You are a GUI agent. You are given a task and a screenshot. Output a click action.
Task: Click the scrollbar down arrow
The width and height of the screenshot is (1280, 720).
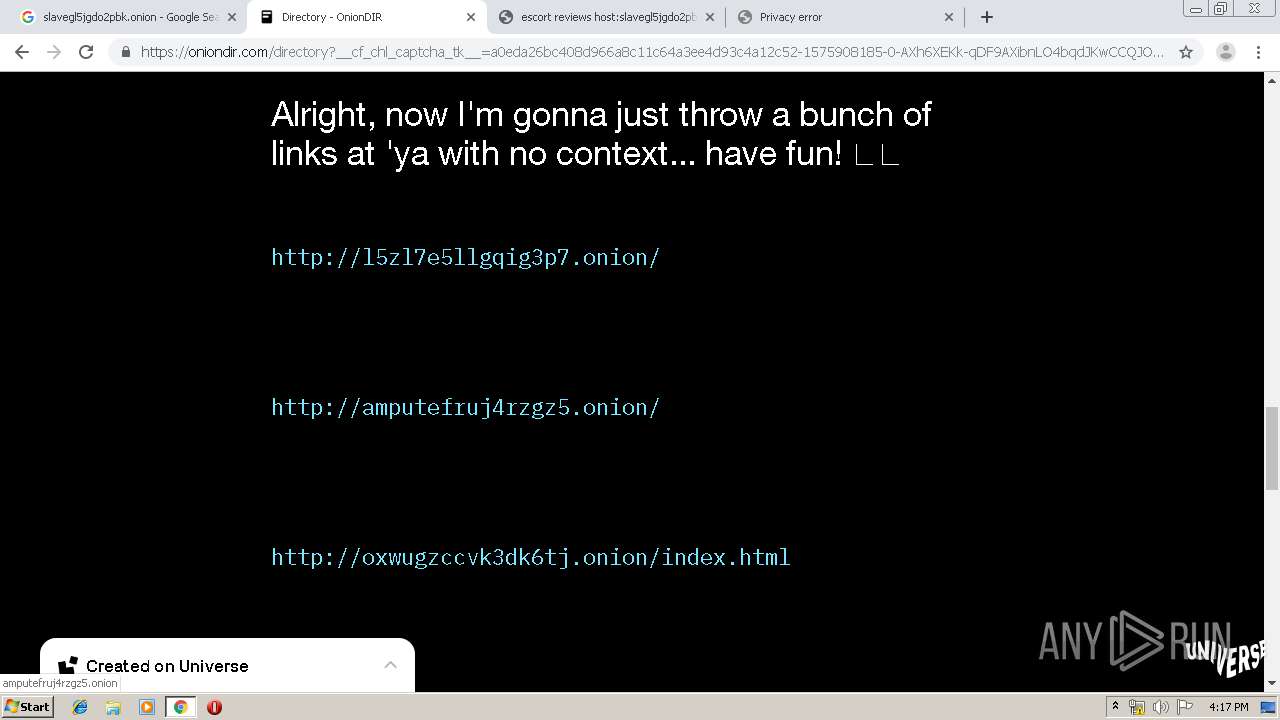pos(1272,683)
